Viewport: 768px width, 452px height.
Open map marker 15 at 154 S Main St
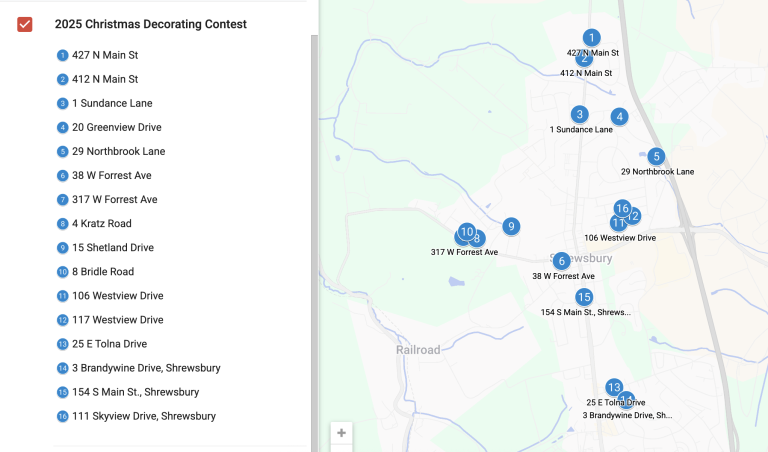pos(584,297)
